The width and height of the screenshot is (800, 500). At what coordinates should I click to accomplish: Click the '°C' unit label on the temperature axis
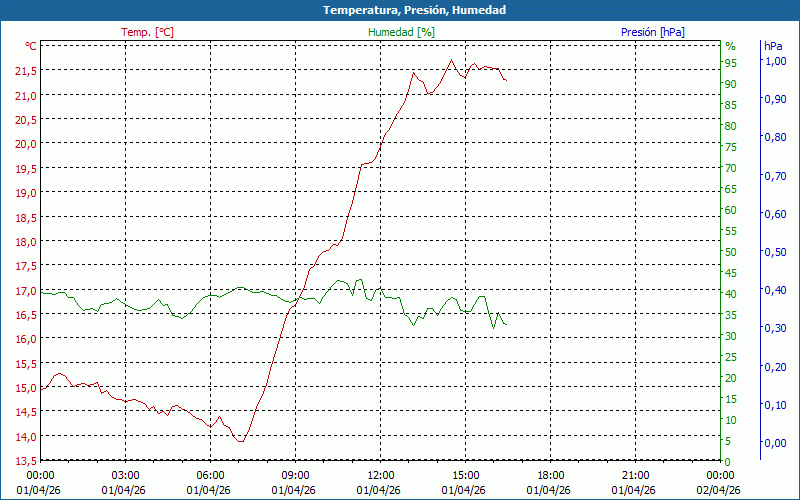coord(31,46)
